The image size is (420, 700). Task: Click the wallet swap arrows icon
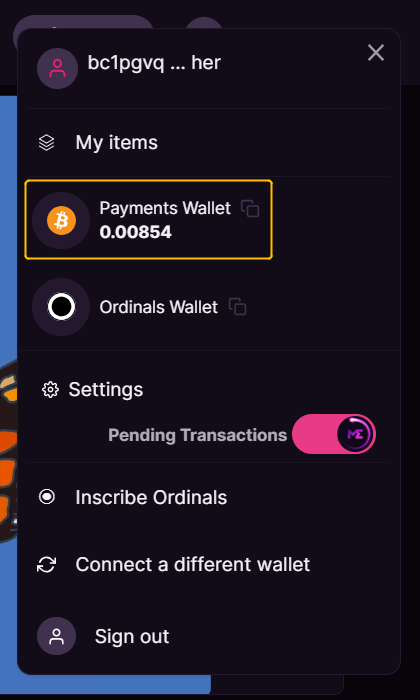point(46,565)
